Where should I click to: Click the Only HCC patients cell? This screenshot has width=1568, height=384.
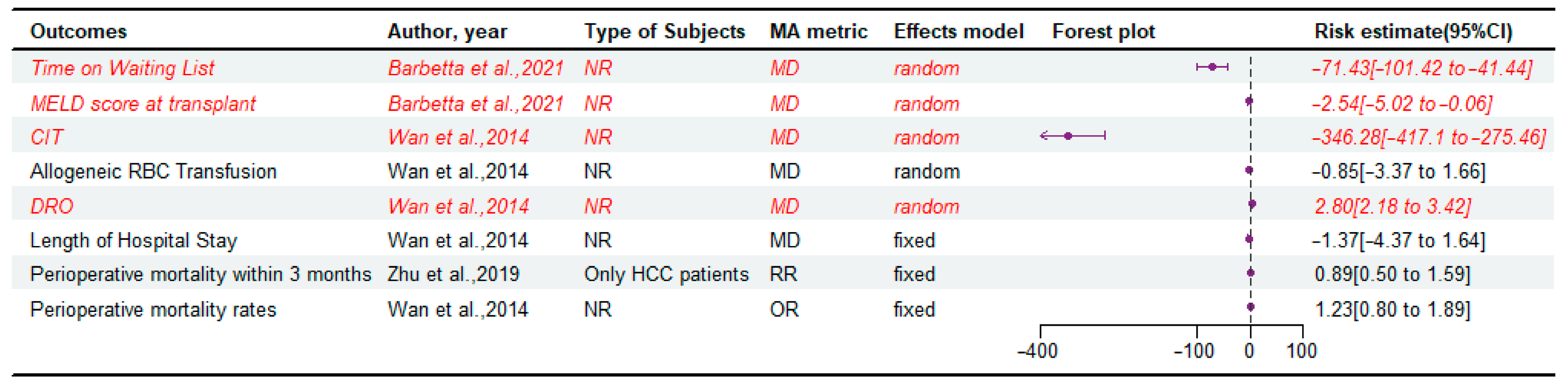click(x=666, y=274)
